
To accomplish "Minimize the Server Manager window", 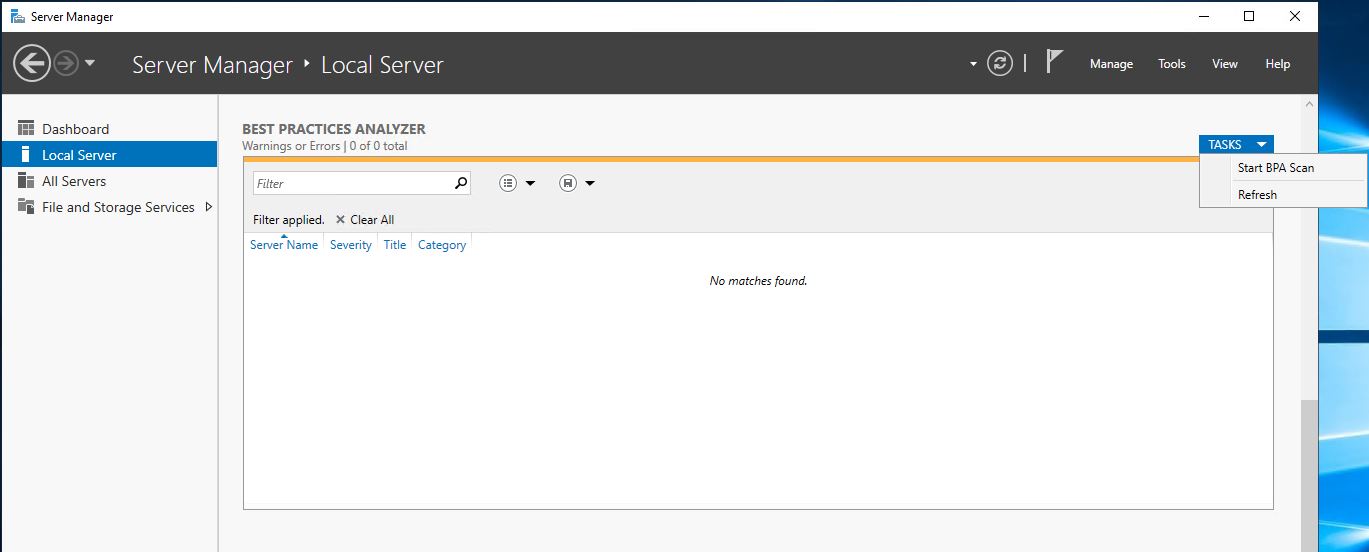I will click(1202, 16).
